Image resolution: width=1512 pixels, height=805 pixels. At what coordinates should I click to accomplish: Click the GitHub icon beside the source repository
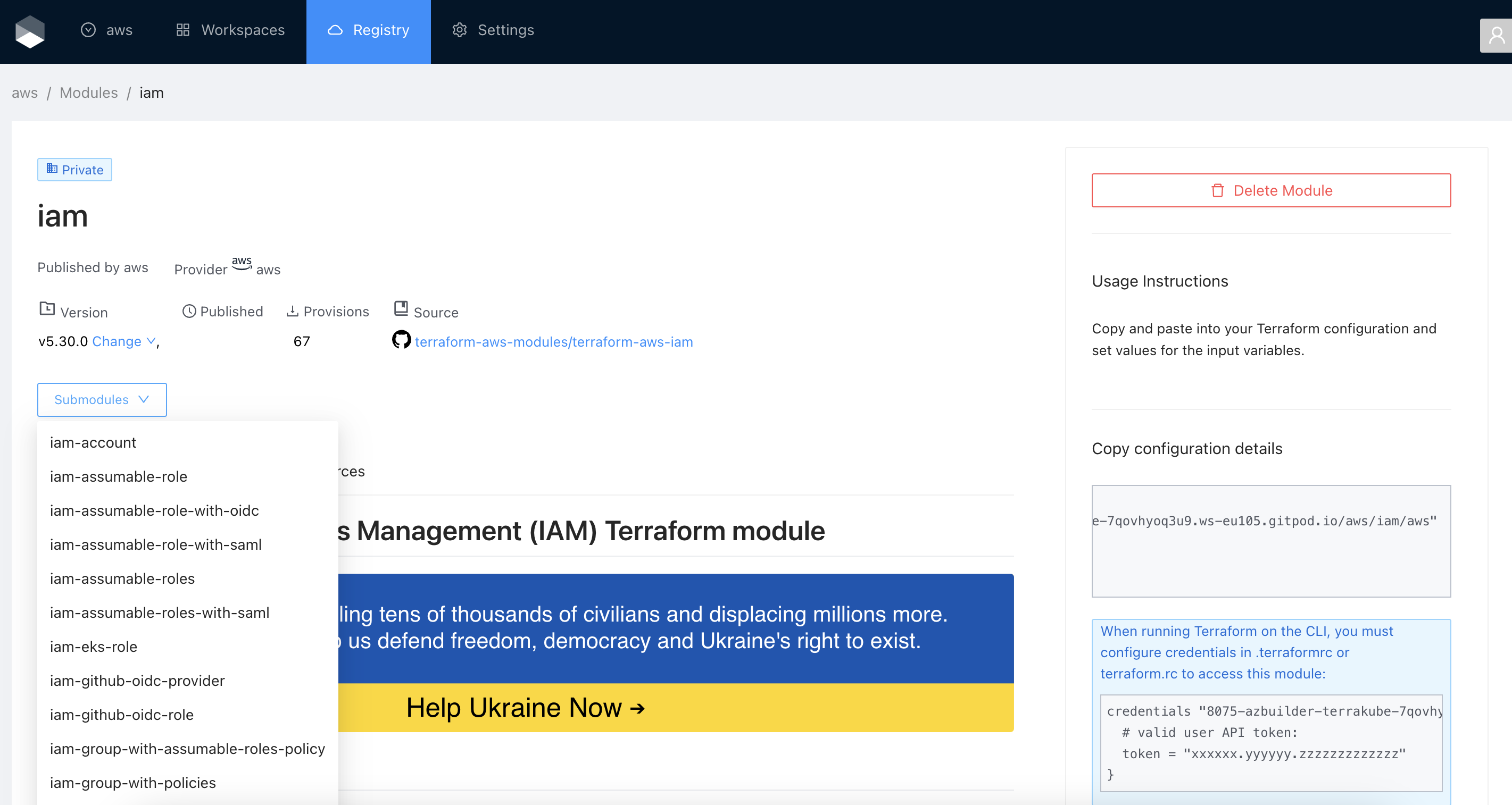click(x=401, y=340)
